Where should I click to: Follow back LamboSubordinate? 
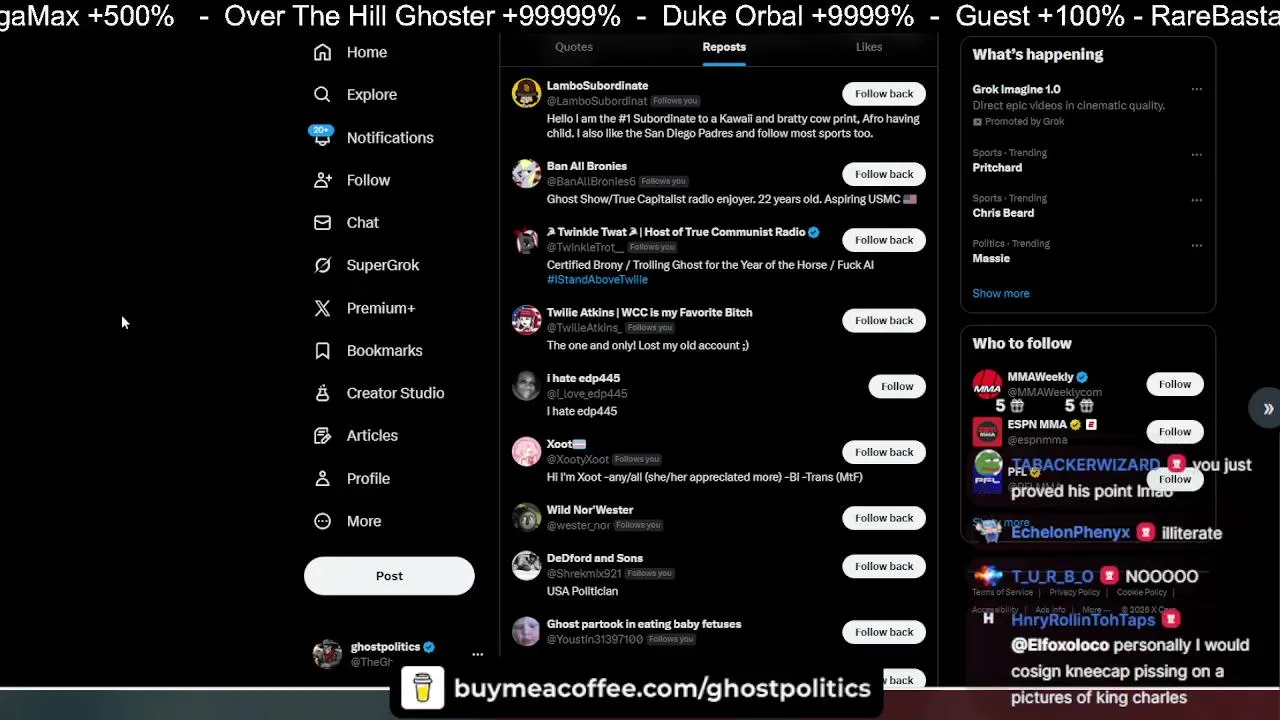pyautogui.click(x=884, y=93)
